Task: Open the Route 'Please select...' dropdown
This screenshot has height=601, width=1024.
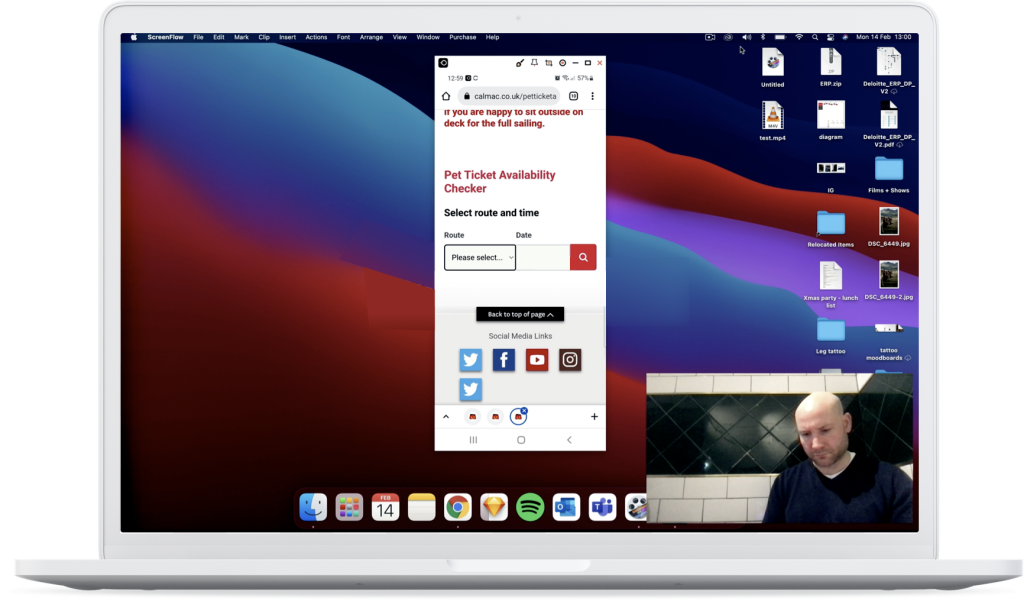Action: tap(480, 258)
